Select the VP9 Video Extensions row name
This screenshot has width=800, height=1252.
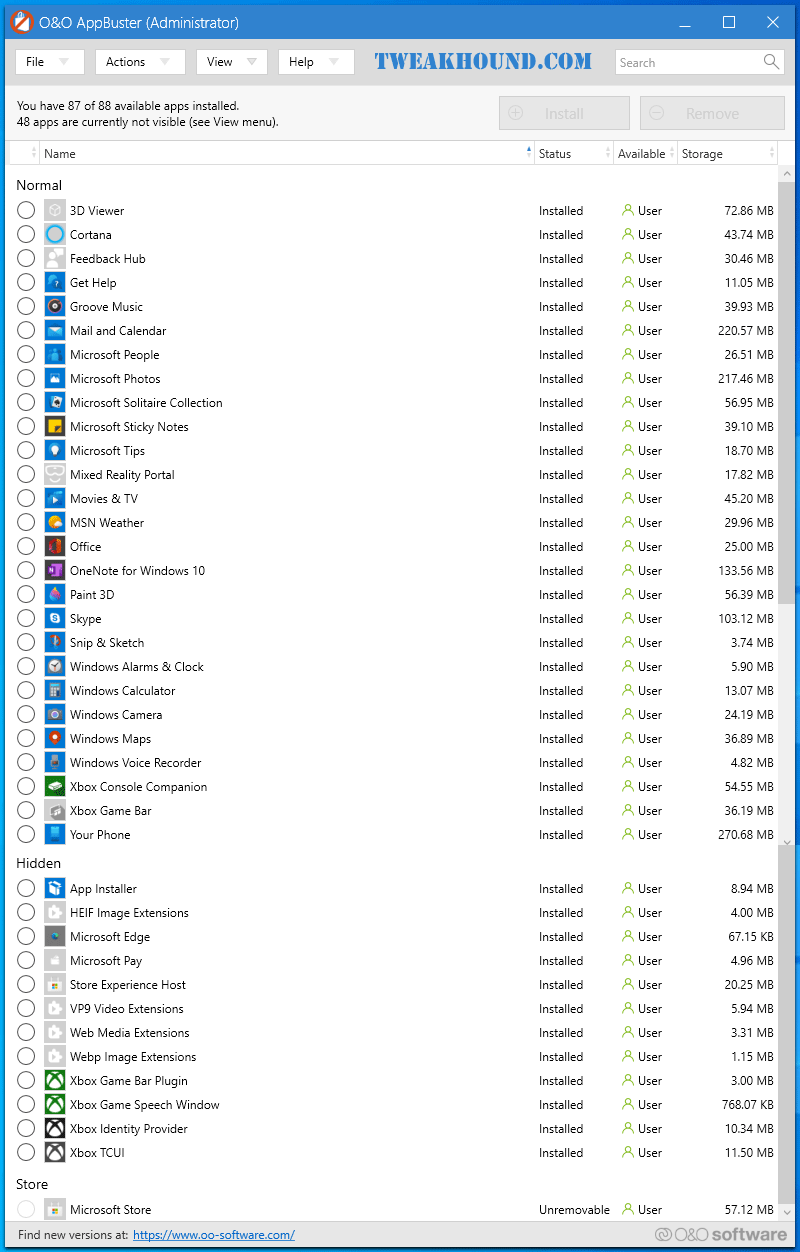(127, 1009)
